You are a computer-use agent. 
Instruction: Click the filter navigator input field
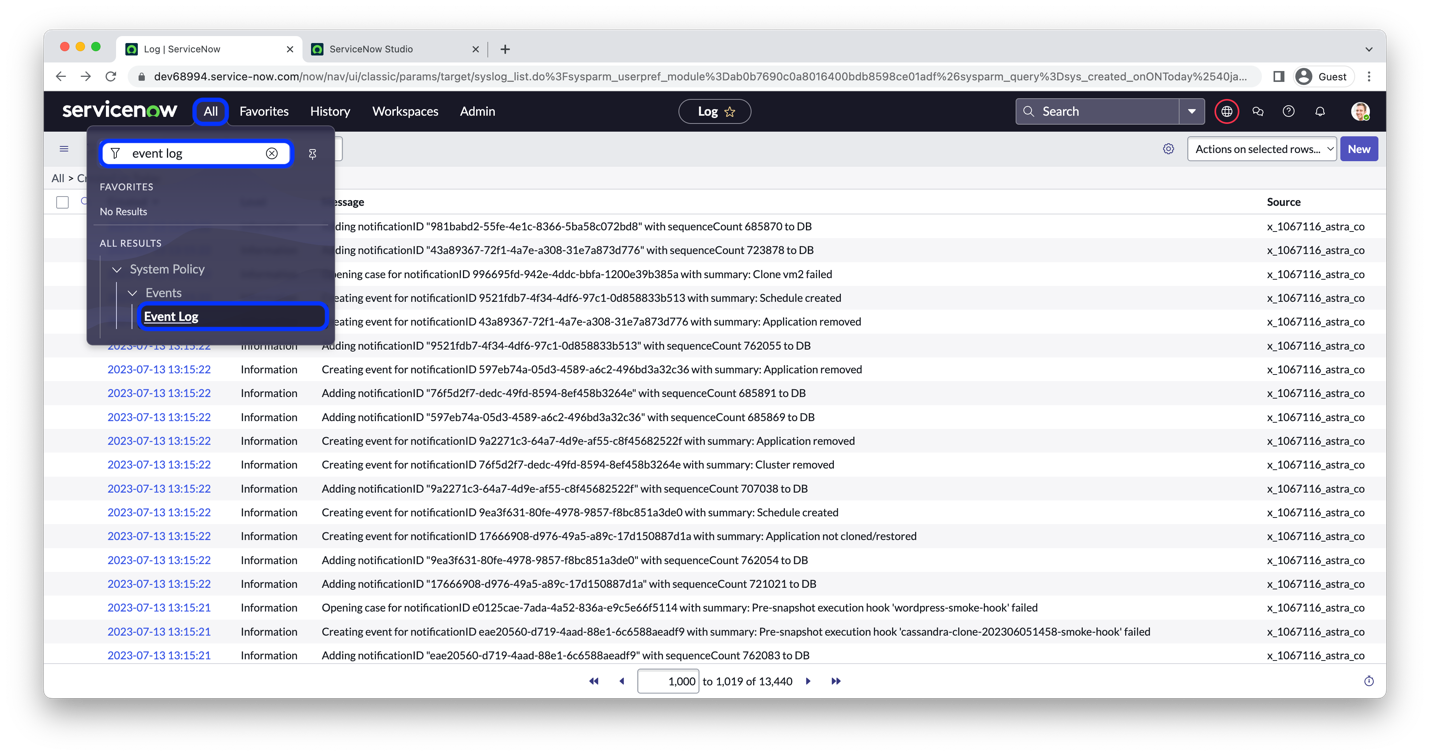[196, 153]
